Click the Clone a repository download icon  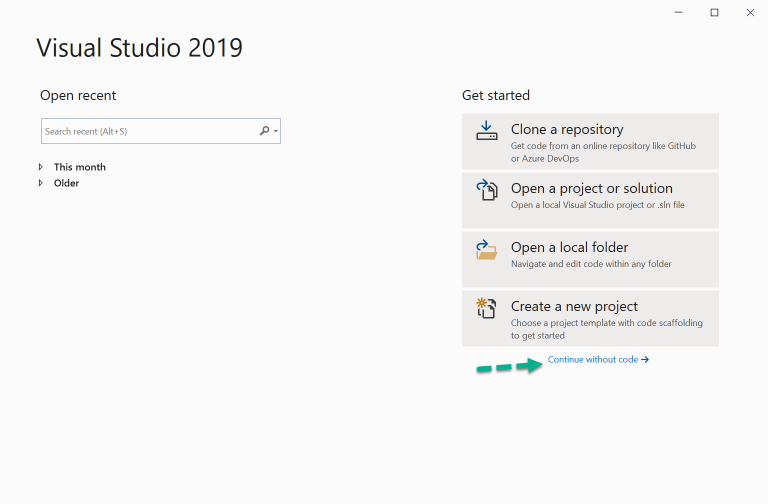pyautogui.click(x=486, y=131)
